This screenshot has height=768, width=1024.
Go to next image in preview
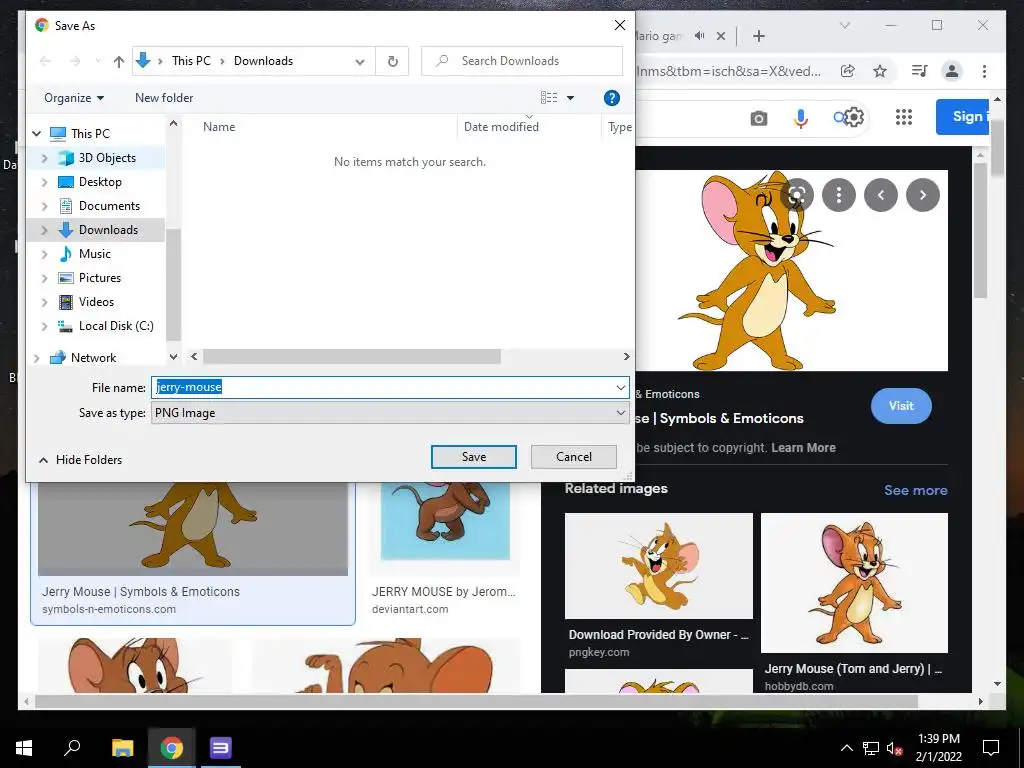[923, 195]
